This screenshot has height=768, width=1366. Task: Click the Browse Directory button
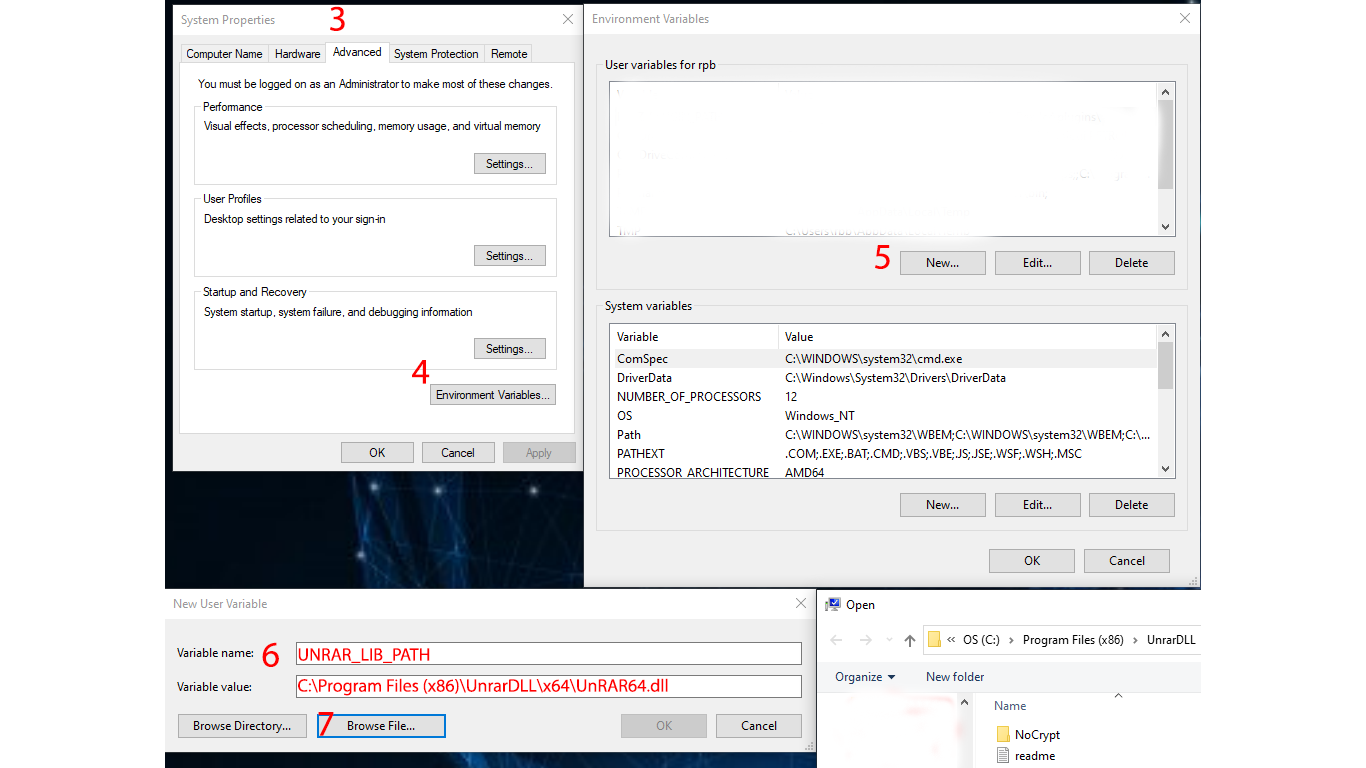[242, 726]
